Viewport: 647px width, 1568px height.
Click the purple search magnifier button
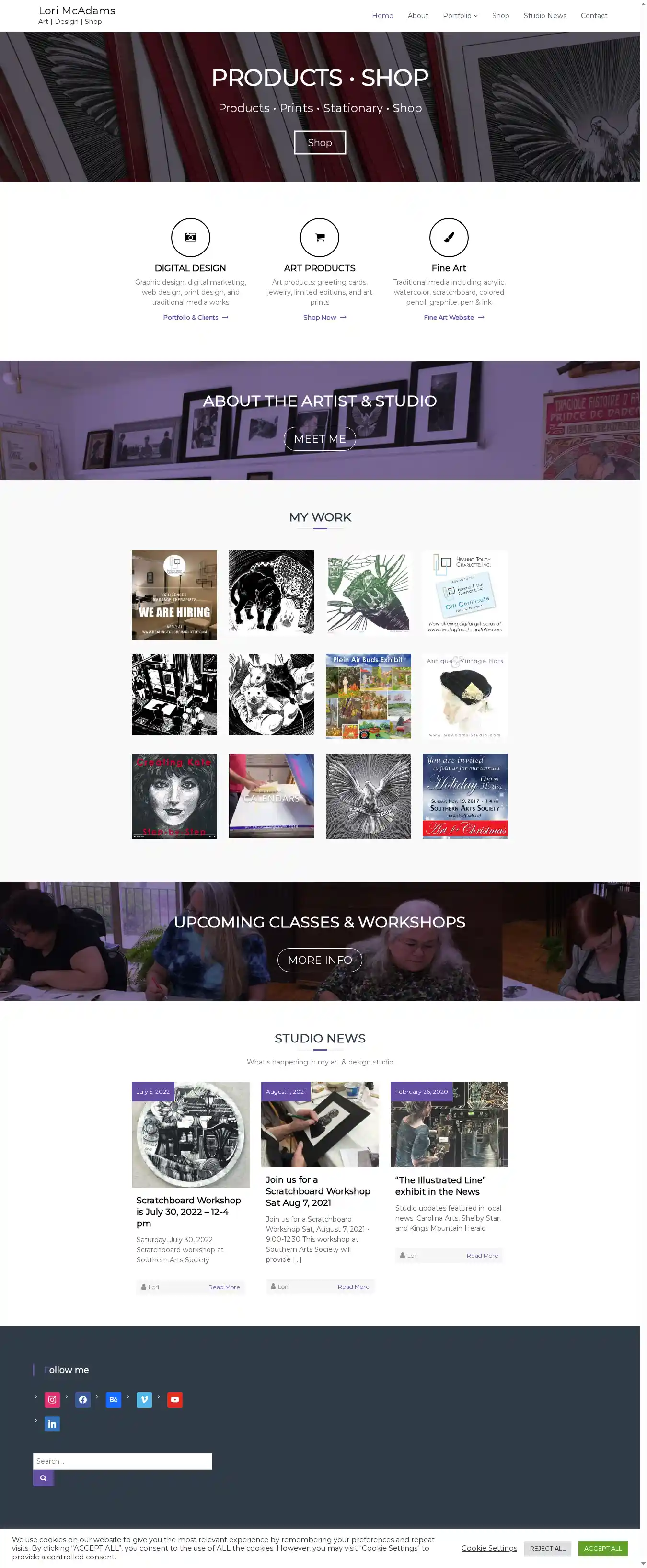coord(43,1478)
